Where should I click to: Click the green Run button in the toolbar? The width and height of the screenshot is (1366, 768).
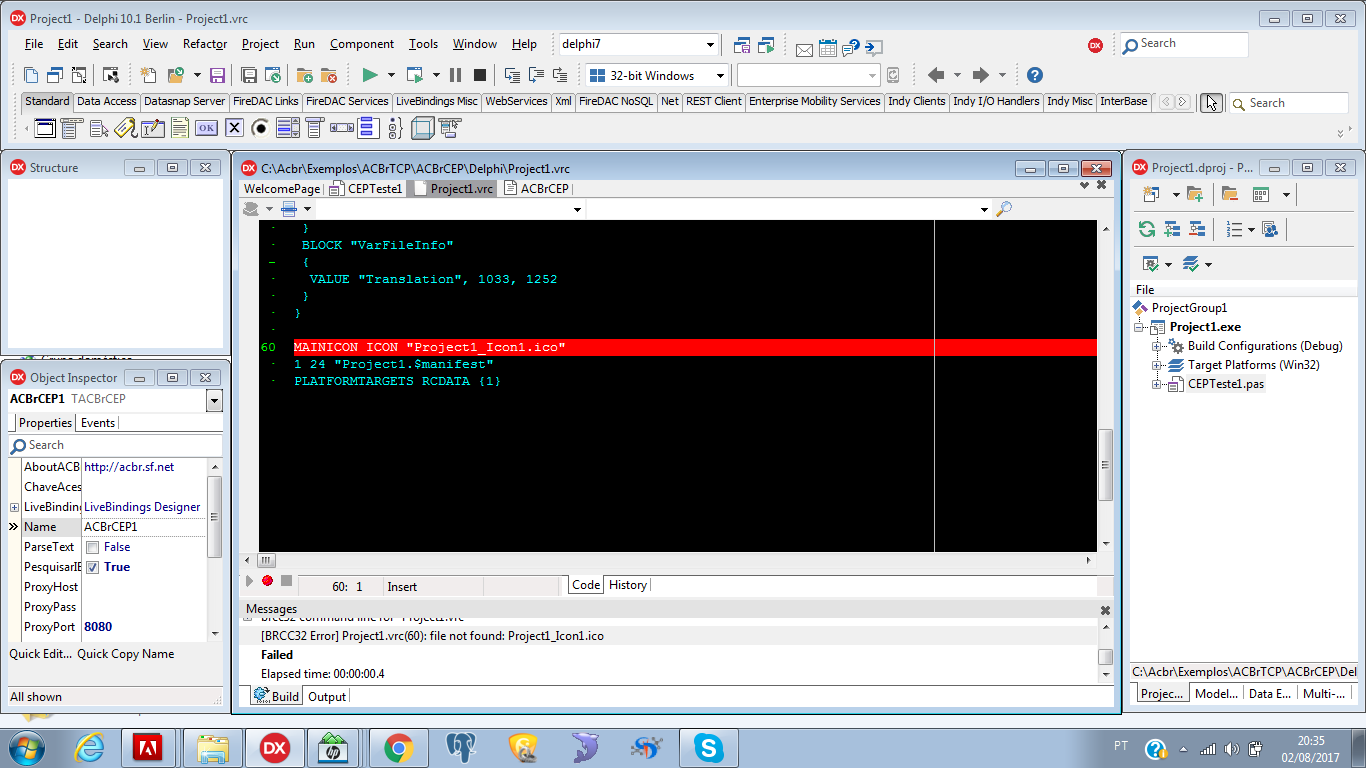(370, 75)
